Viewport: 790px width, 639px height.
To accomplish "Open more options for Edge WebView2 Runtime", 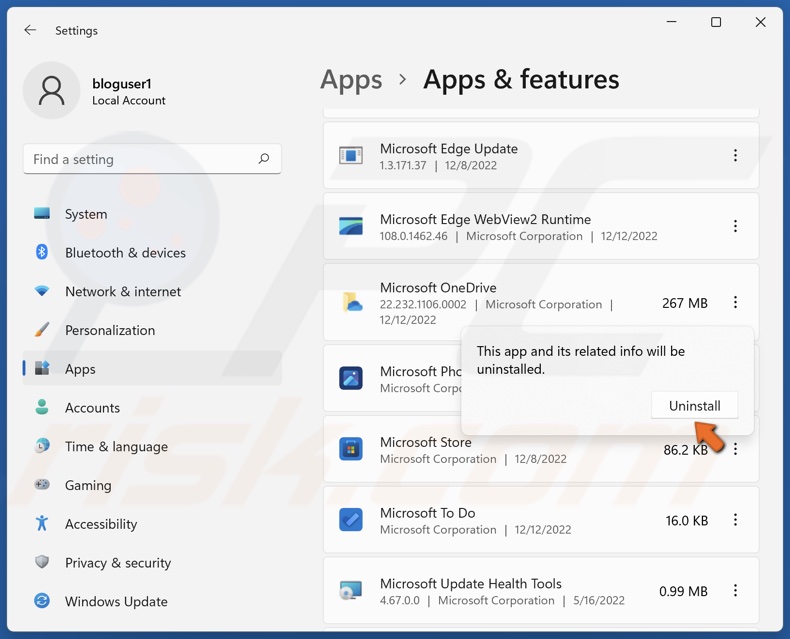I will click(735, 227).
